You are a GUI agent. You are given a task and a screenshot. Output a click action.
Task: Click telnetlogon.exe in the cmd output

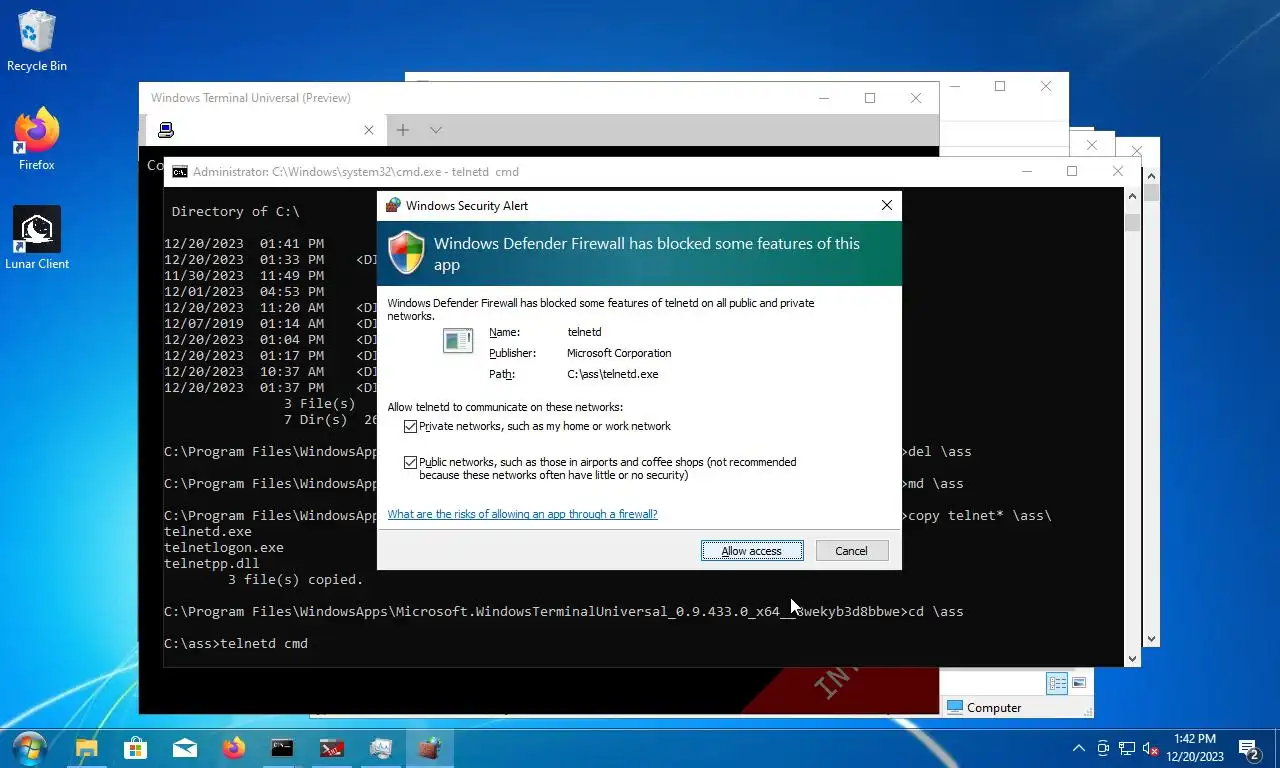(x=224, y=548)
